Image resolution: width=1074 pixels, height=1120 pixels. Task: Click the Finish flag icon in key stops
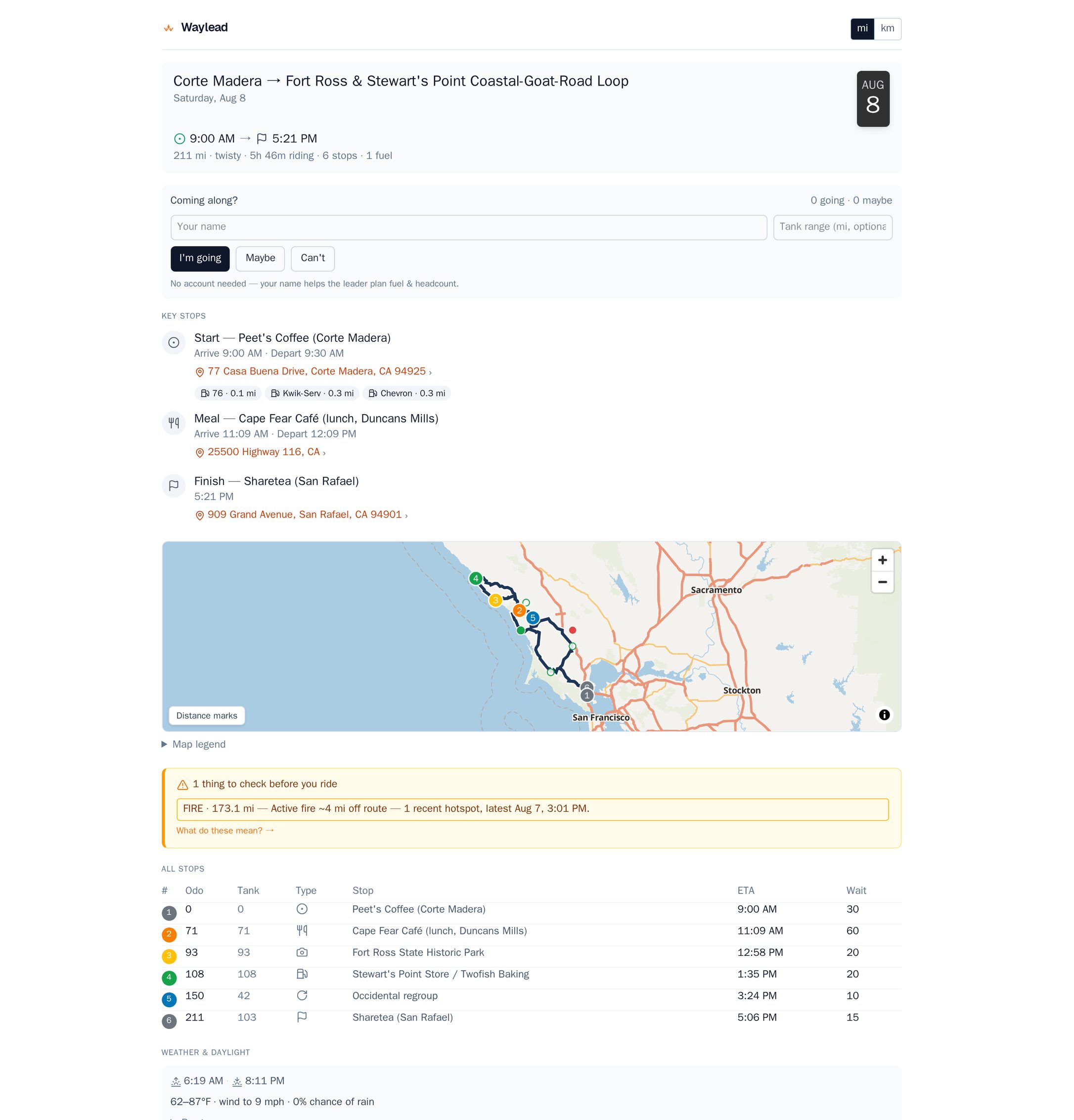(x=174, y=486)
